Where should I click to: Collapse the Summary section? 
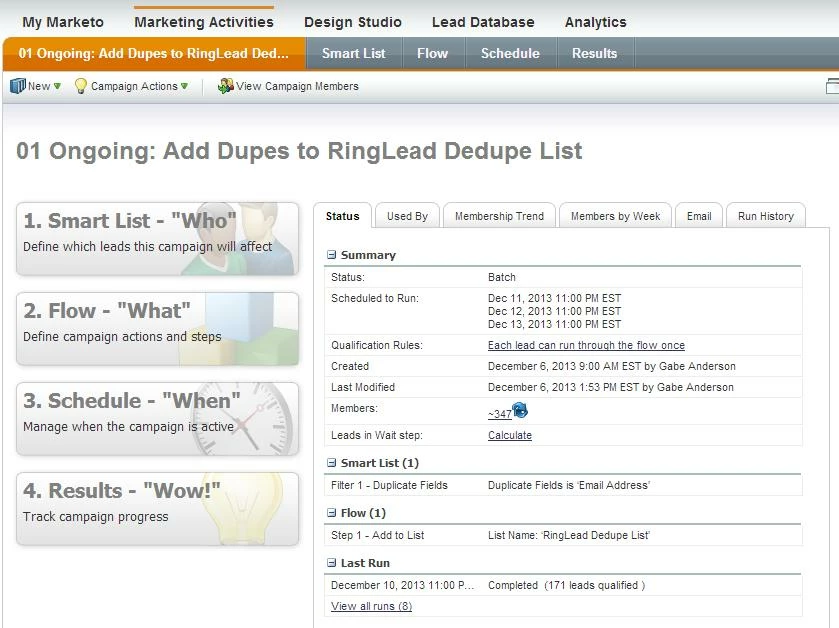tap(331, 255)
